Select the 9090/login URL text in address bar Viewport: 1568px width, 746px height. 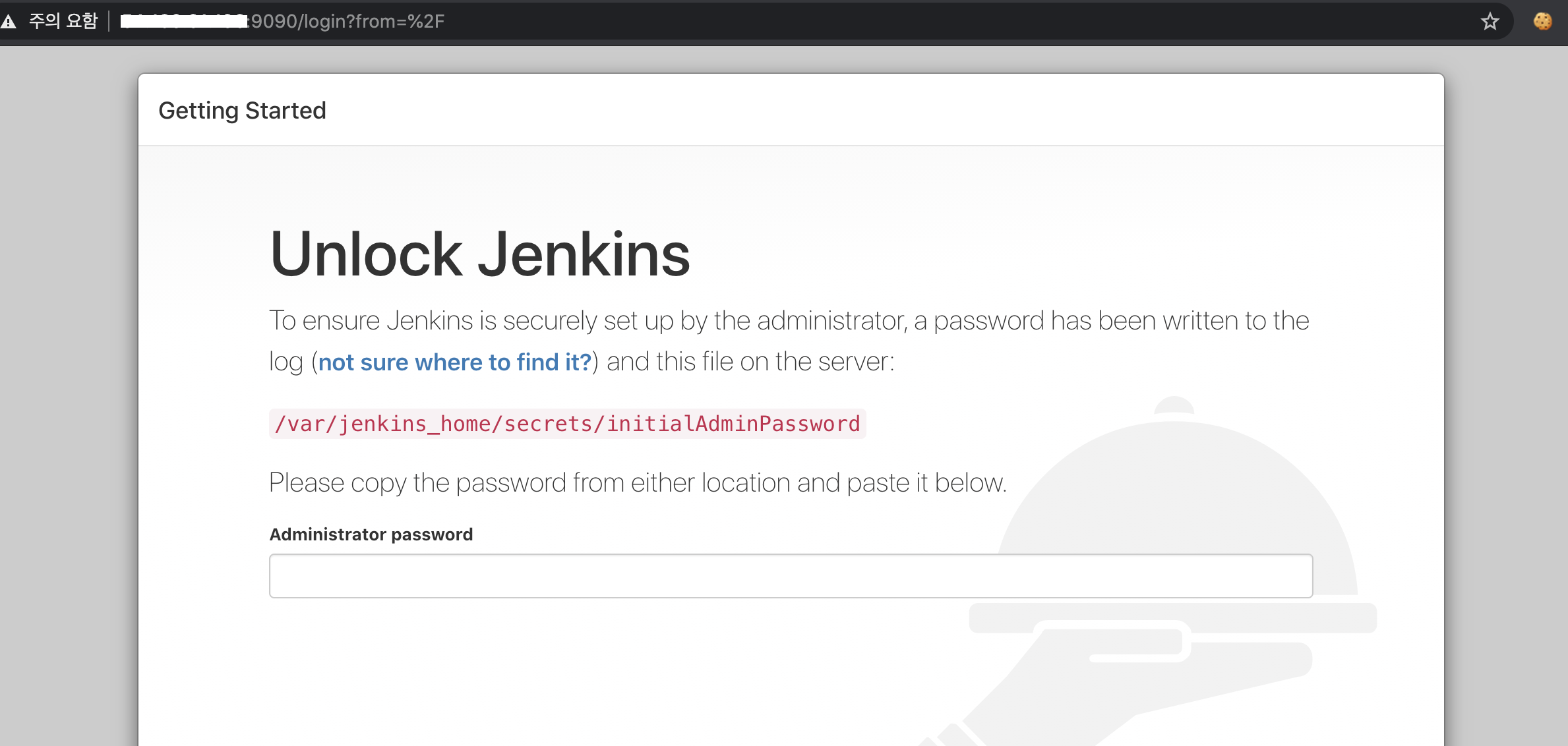tap(347, 22)
